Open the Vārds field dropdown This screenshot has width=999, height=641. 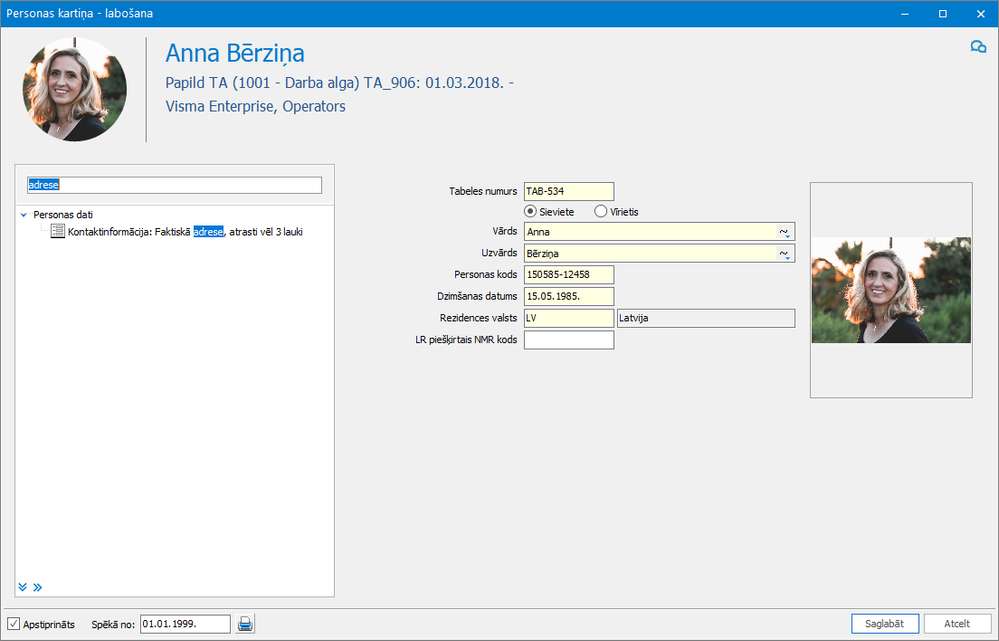coord(783,232)
